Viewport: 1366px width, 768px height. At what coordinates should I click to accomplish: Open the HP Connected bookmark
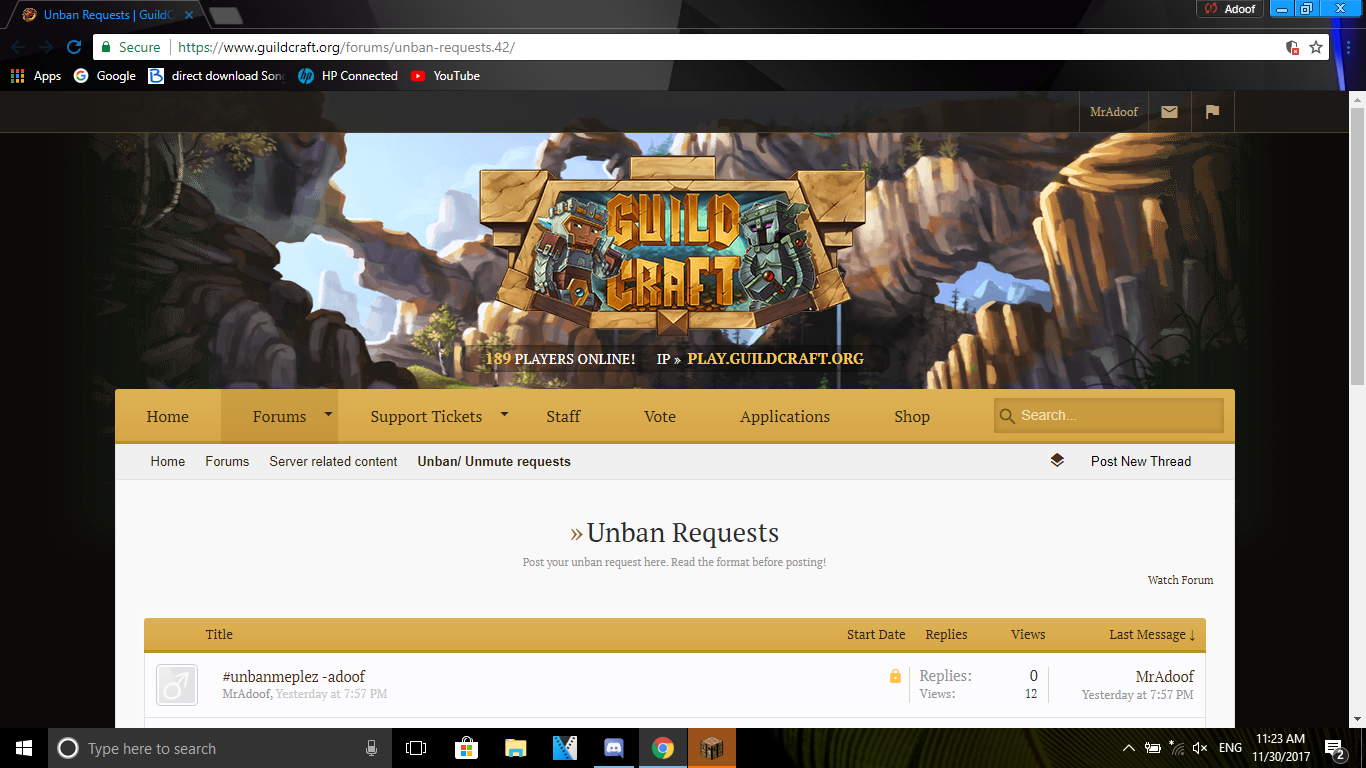[x=348, y=76]
